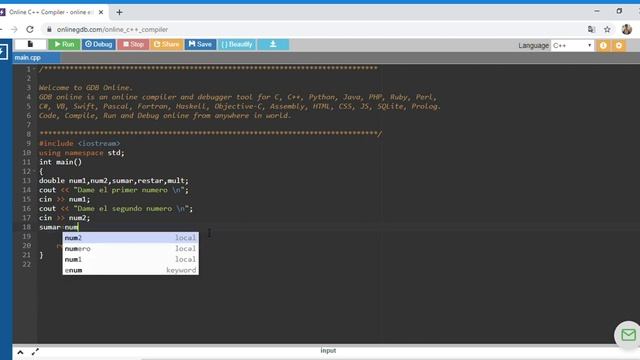This screenshot has height=360, width=640.
Task: Open the Chrome profile avatar
Action: [627, 29]
